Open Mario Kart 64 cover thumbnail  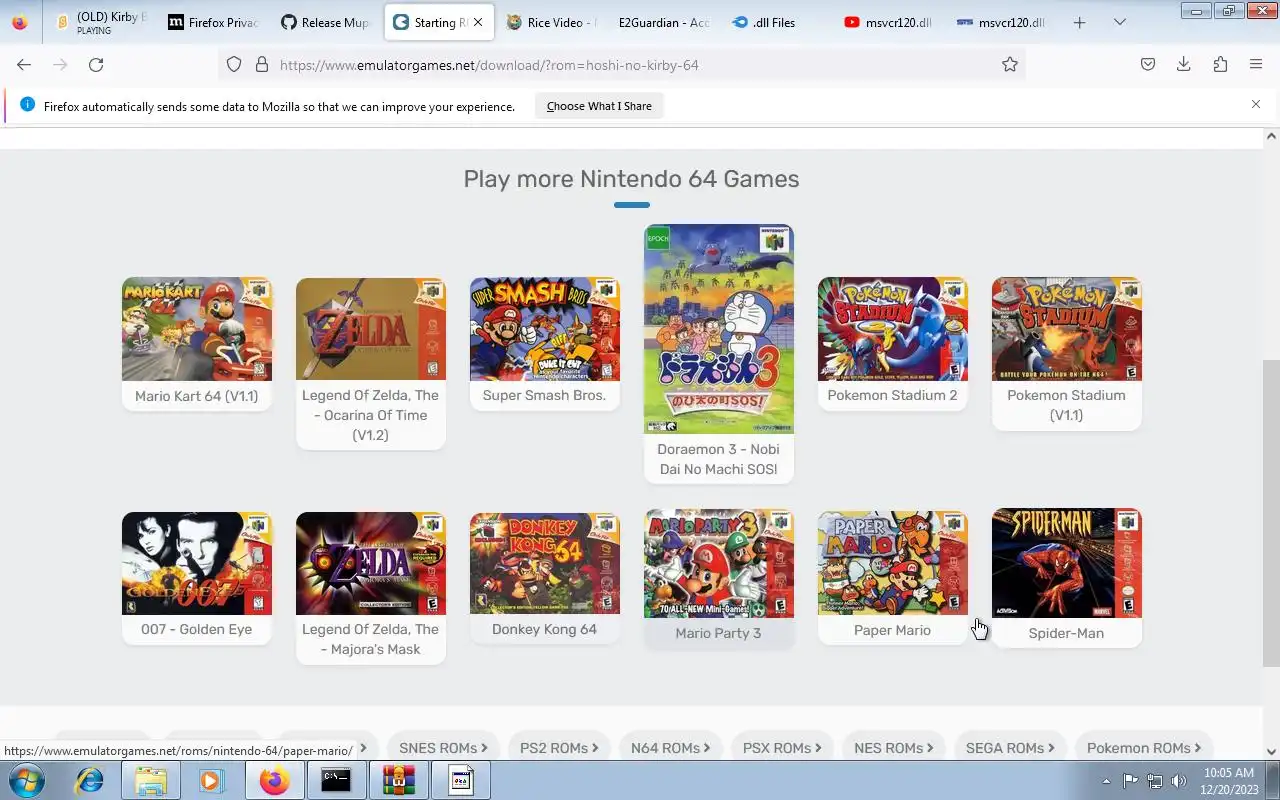click(x=197, y=329)
